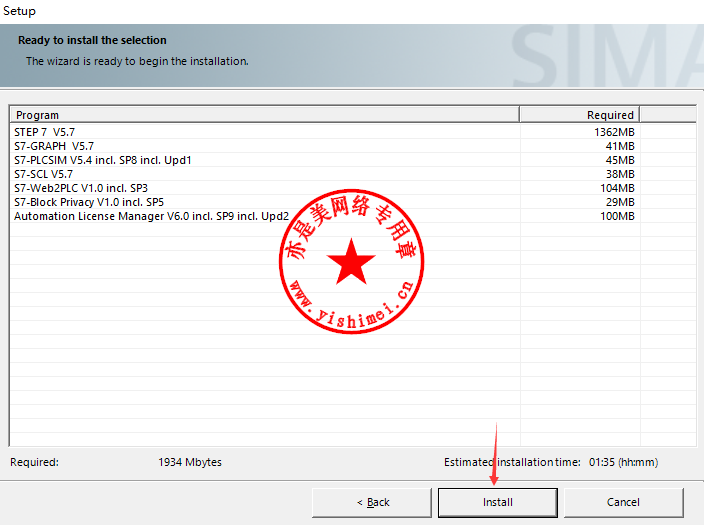Cancel the setup wizard
The image size is (704, 525).
click(x=623, y=502)
